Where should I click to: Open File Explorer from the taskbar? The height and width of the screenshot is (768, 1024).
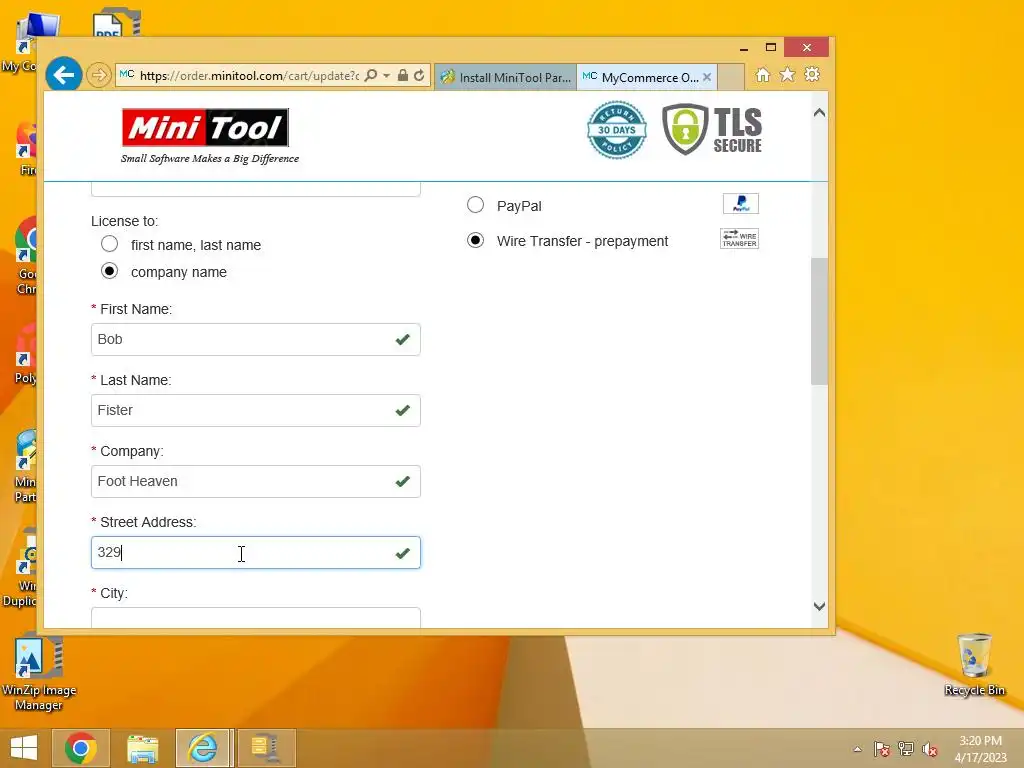point(142,748)
